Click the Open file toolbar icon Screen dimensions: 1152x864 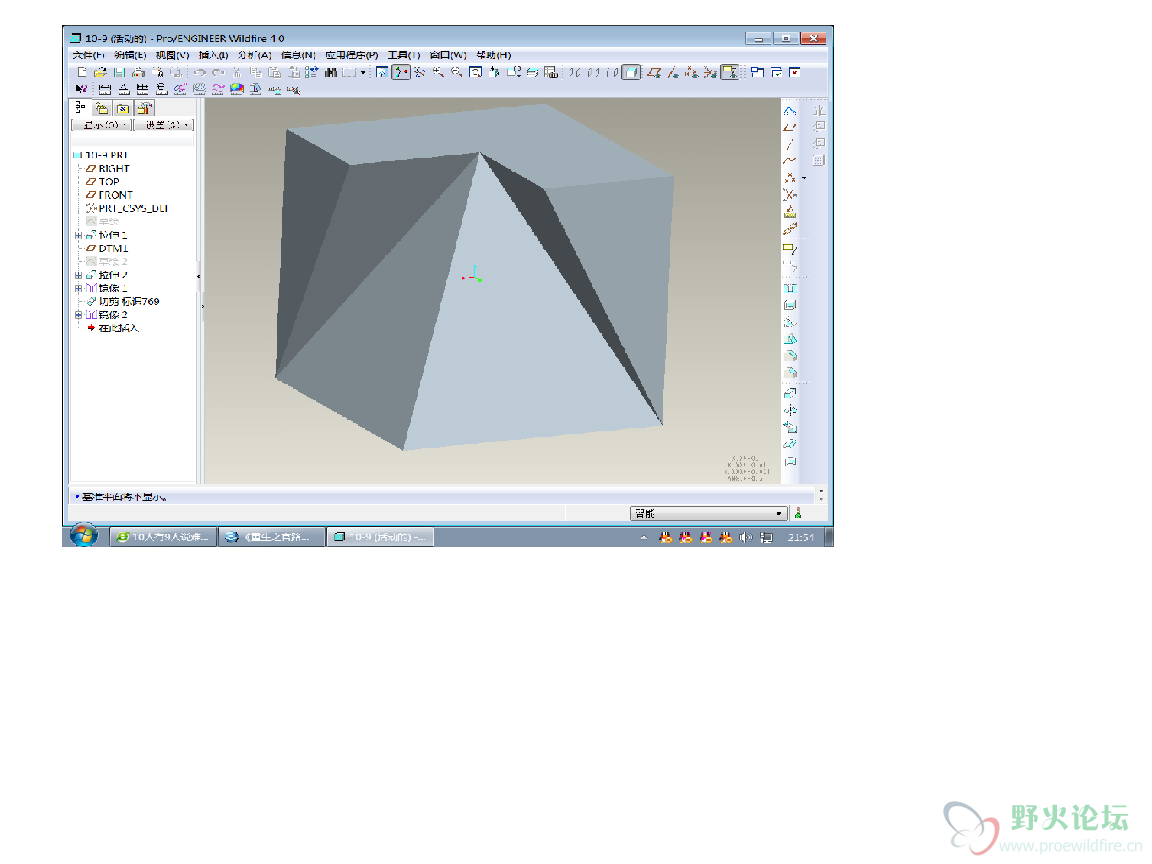pos(101,72)
